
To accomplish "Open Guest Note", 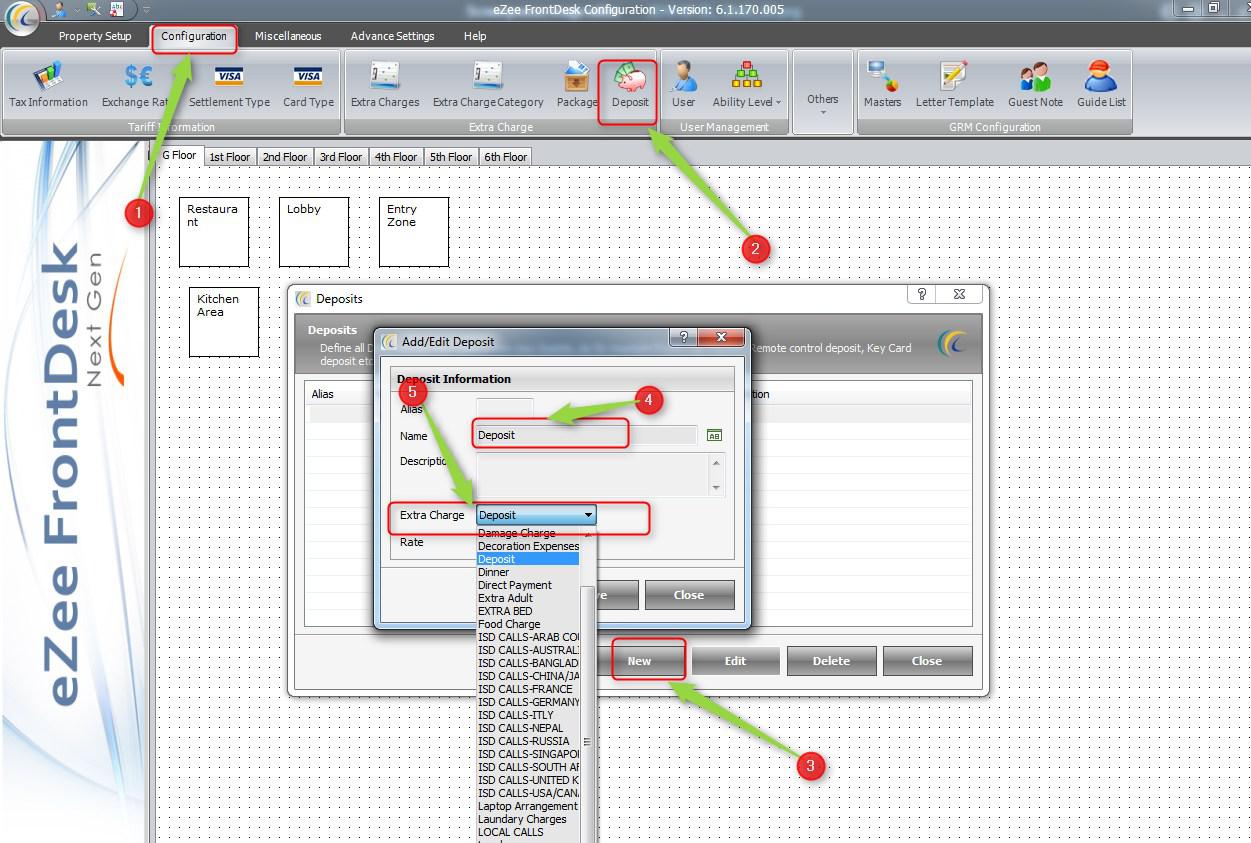I will pyautogui.click(x=1035, y=85).
